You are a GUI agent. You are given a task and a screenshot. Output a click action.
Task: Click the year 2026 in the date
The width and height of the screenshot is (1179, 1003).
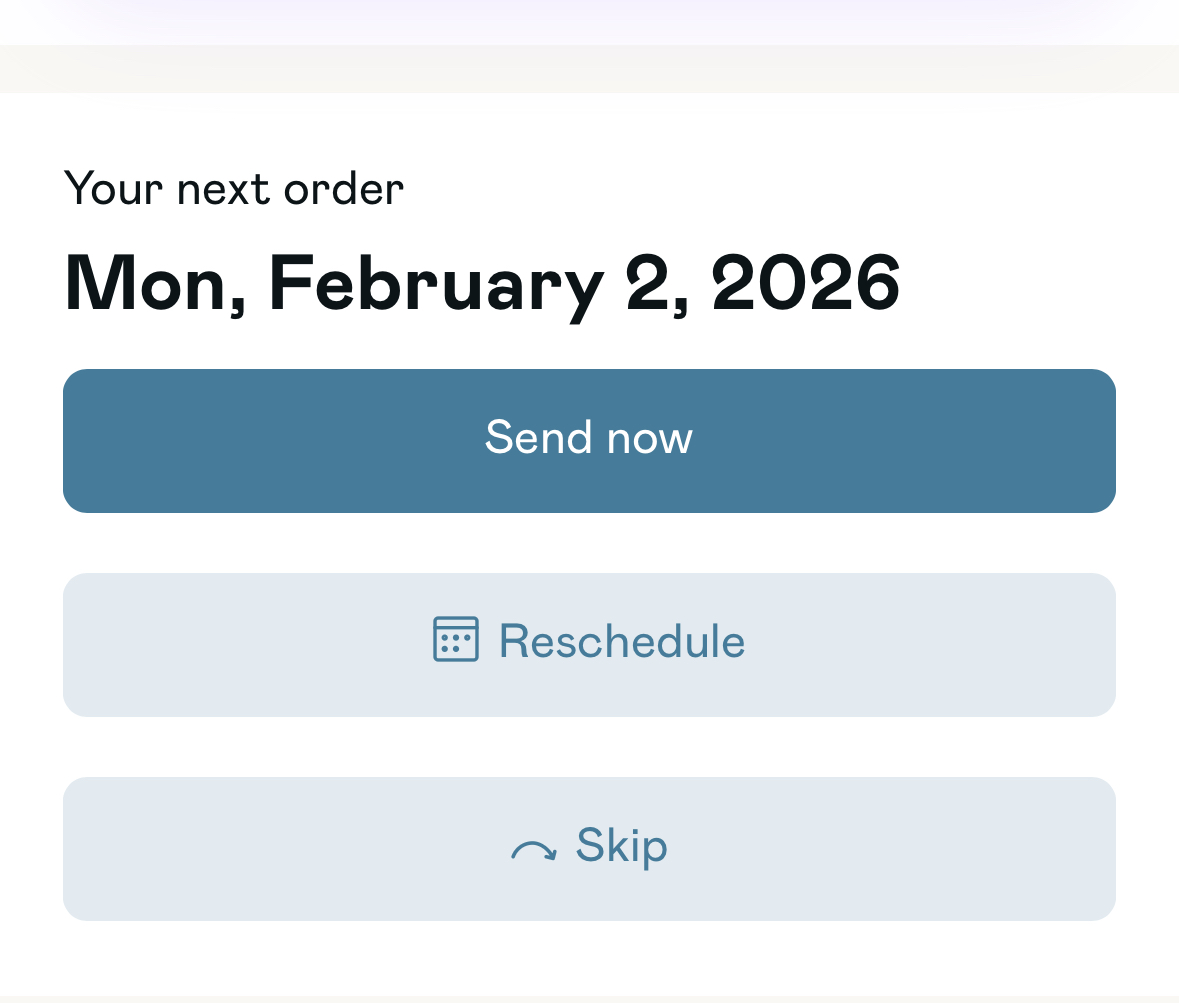click(x=805, y=283)
